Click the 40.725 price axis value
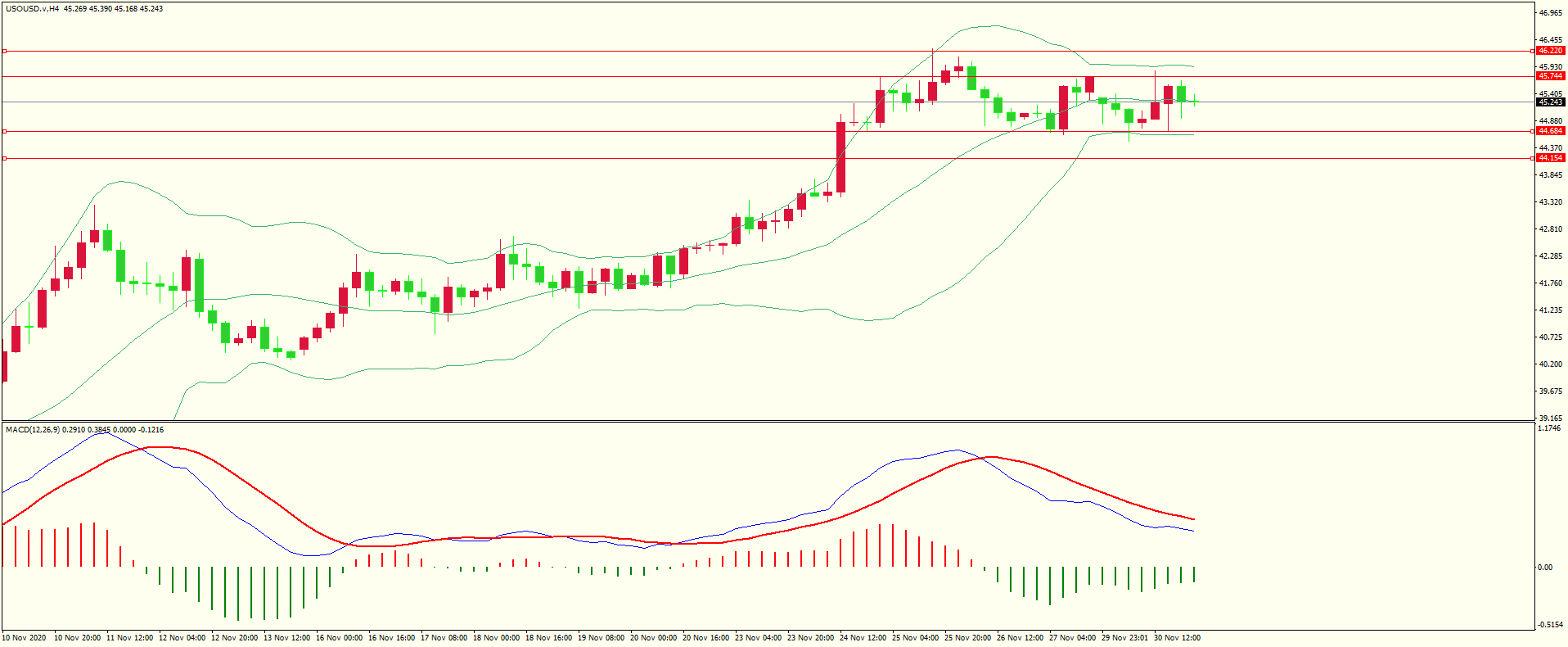Screen dimensions: 1568x647 (x=1550, y=337)
